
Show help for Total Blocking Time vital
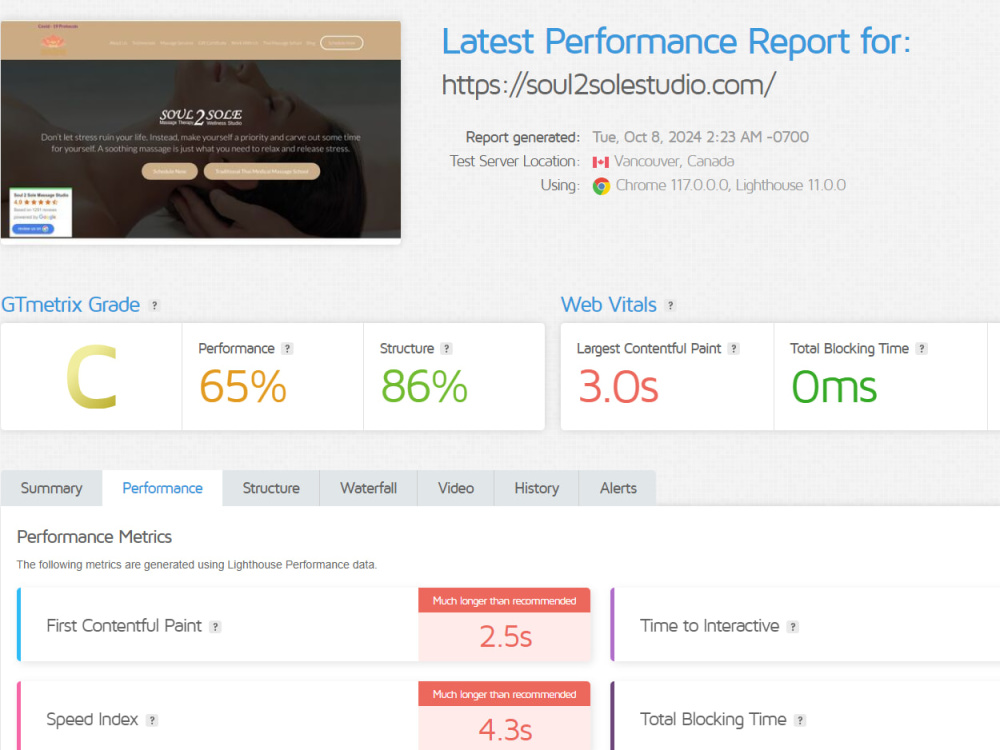coord(922,349)
